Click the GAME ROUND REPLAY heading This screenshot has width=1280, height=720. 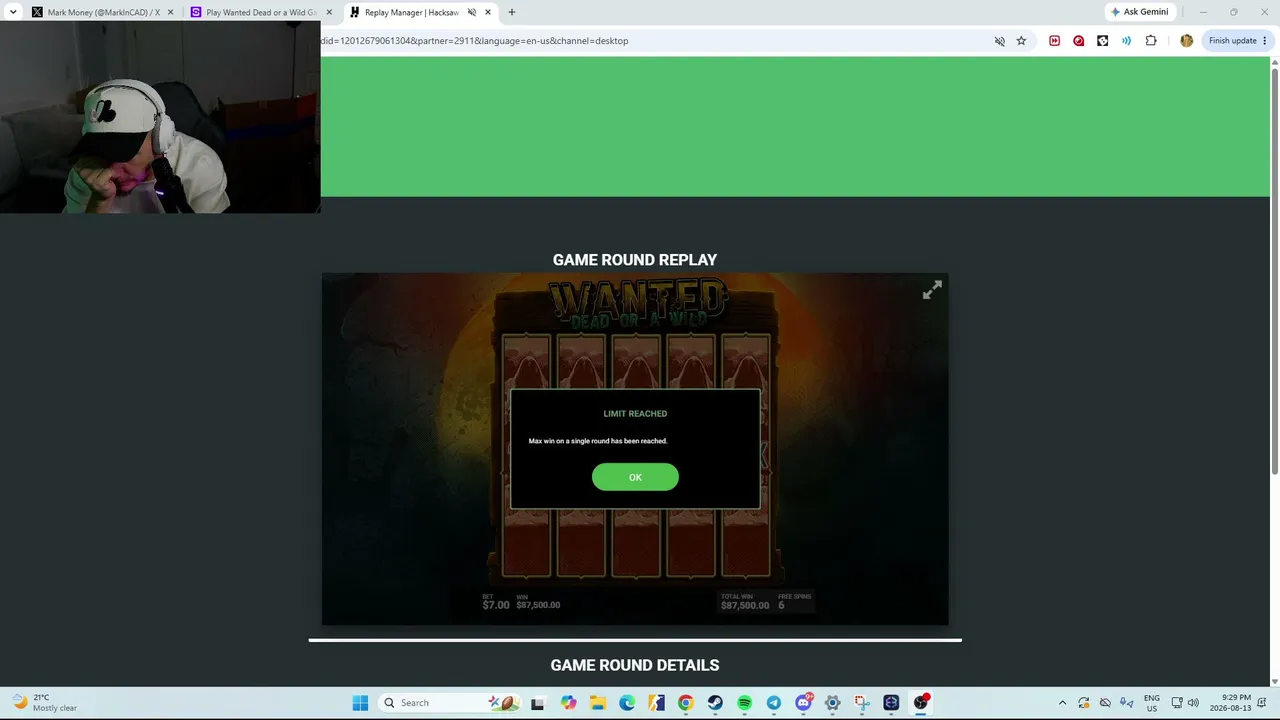click(x=635, y=260)
